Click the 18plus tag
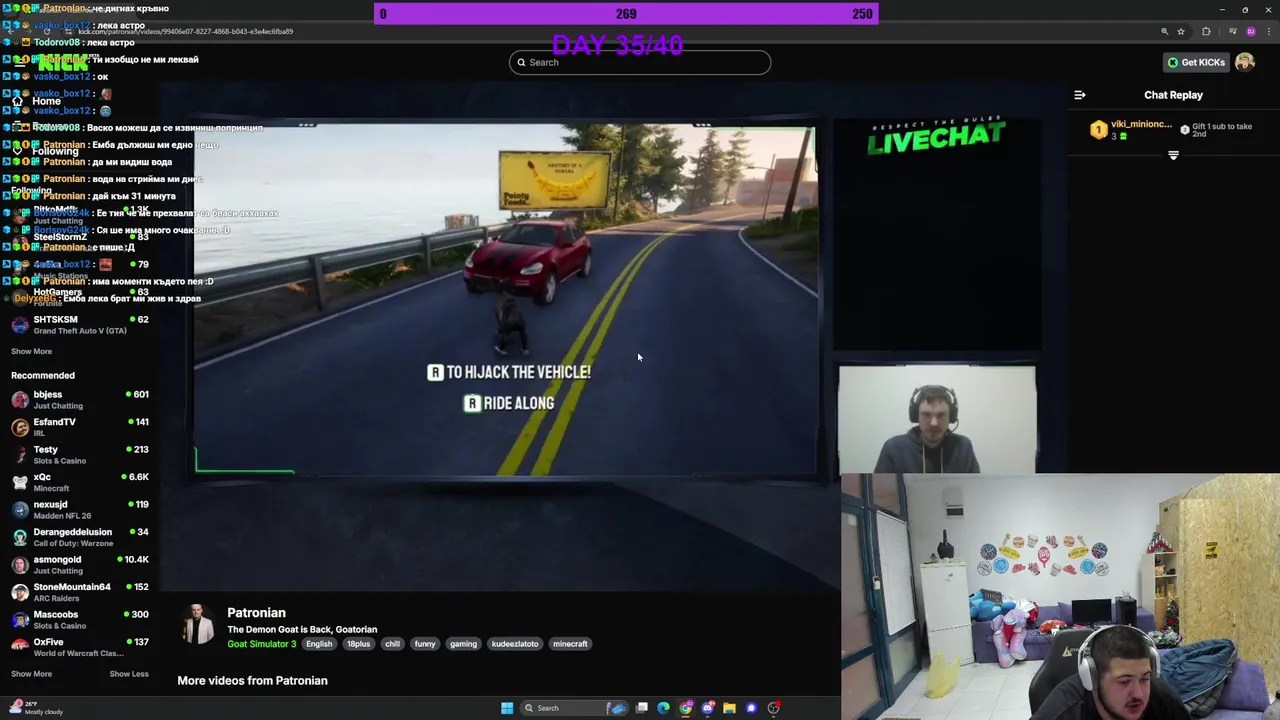This screenshot has width=1280, height=720. 358,644
